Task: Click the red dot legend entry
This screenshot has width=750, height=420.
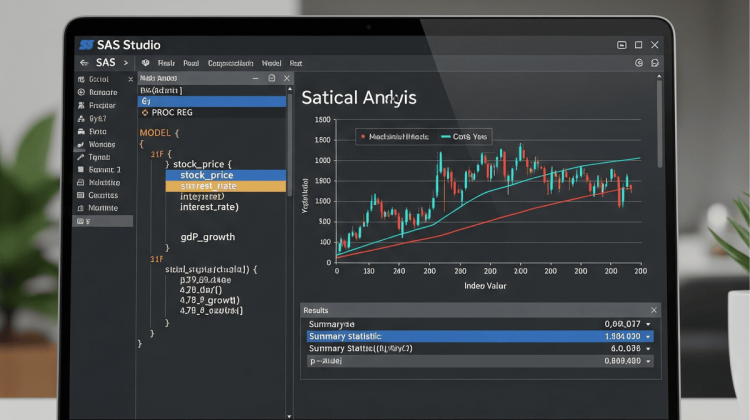Action: (x=395, y=137)
